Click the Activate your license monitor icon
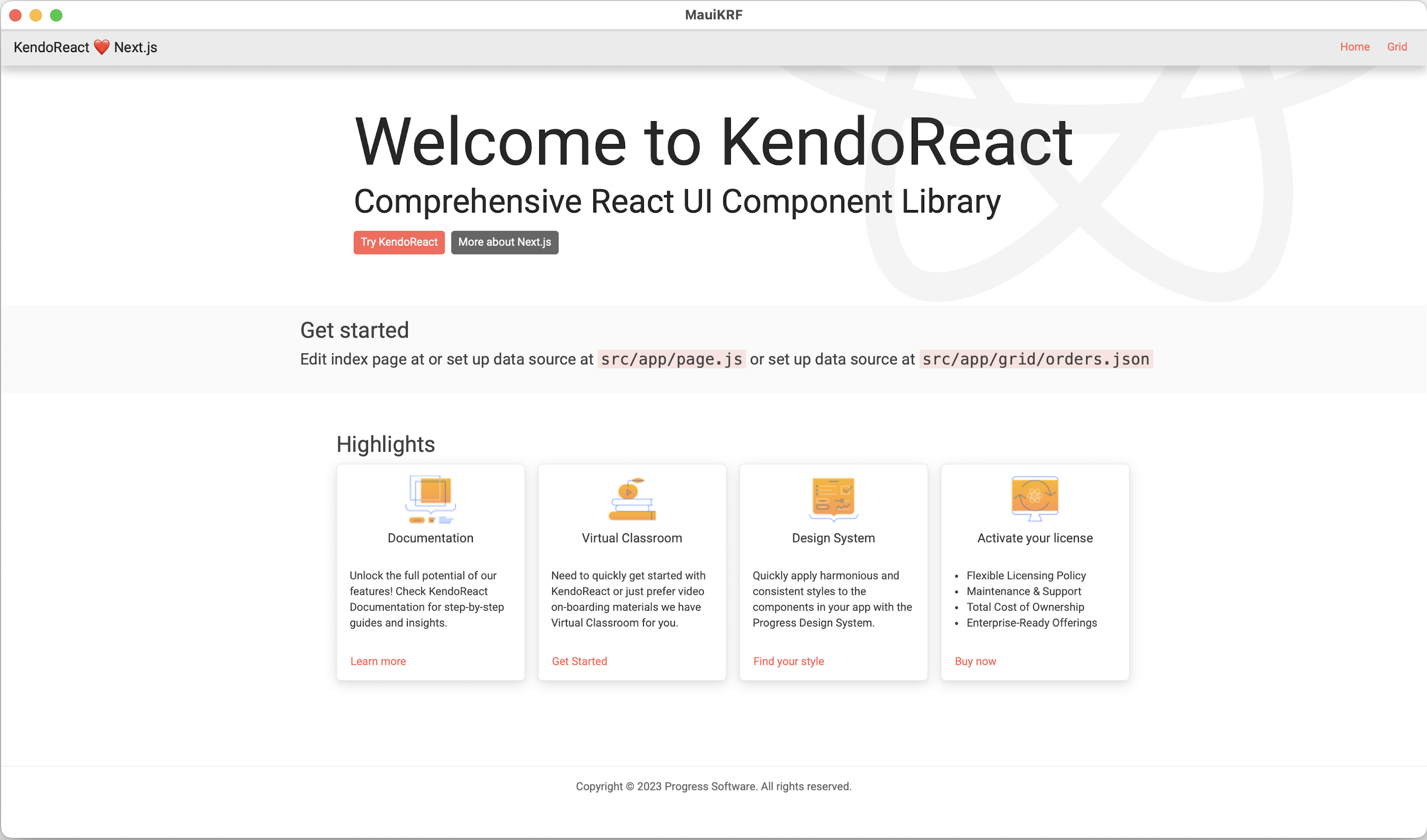This screenshot has height=840, width=1427. 1034,499
